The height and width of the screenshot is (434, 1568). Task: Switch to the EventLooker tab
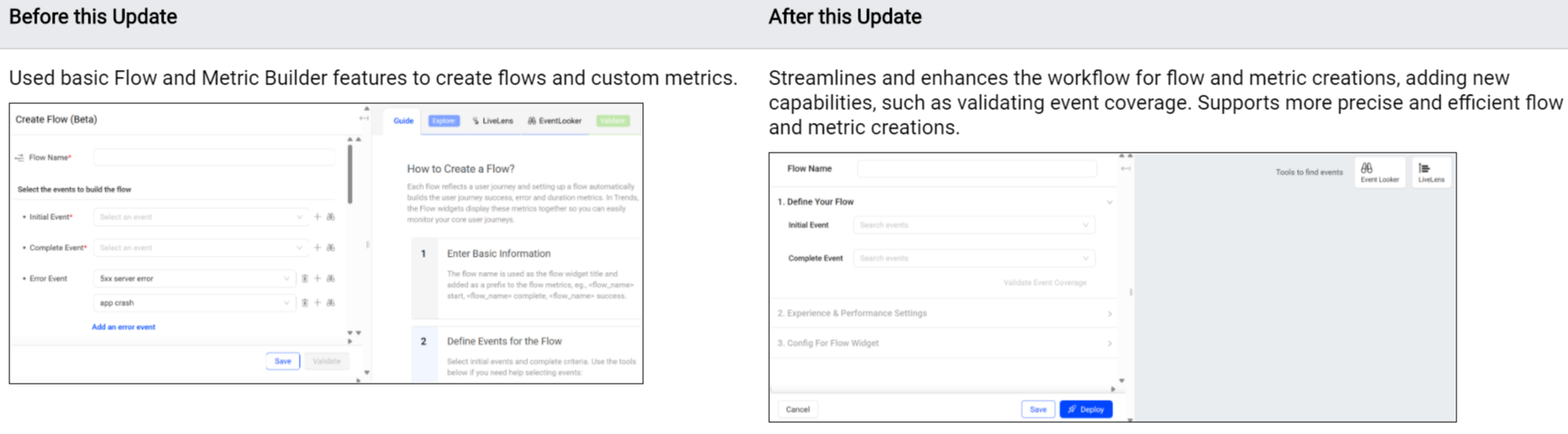click(554, 121)
